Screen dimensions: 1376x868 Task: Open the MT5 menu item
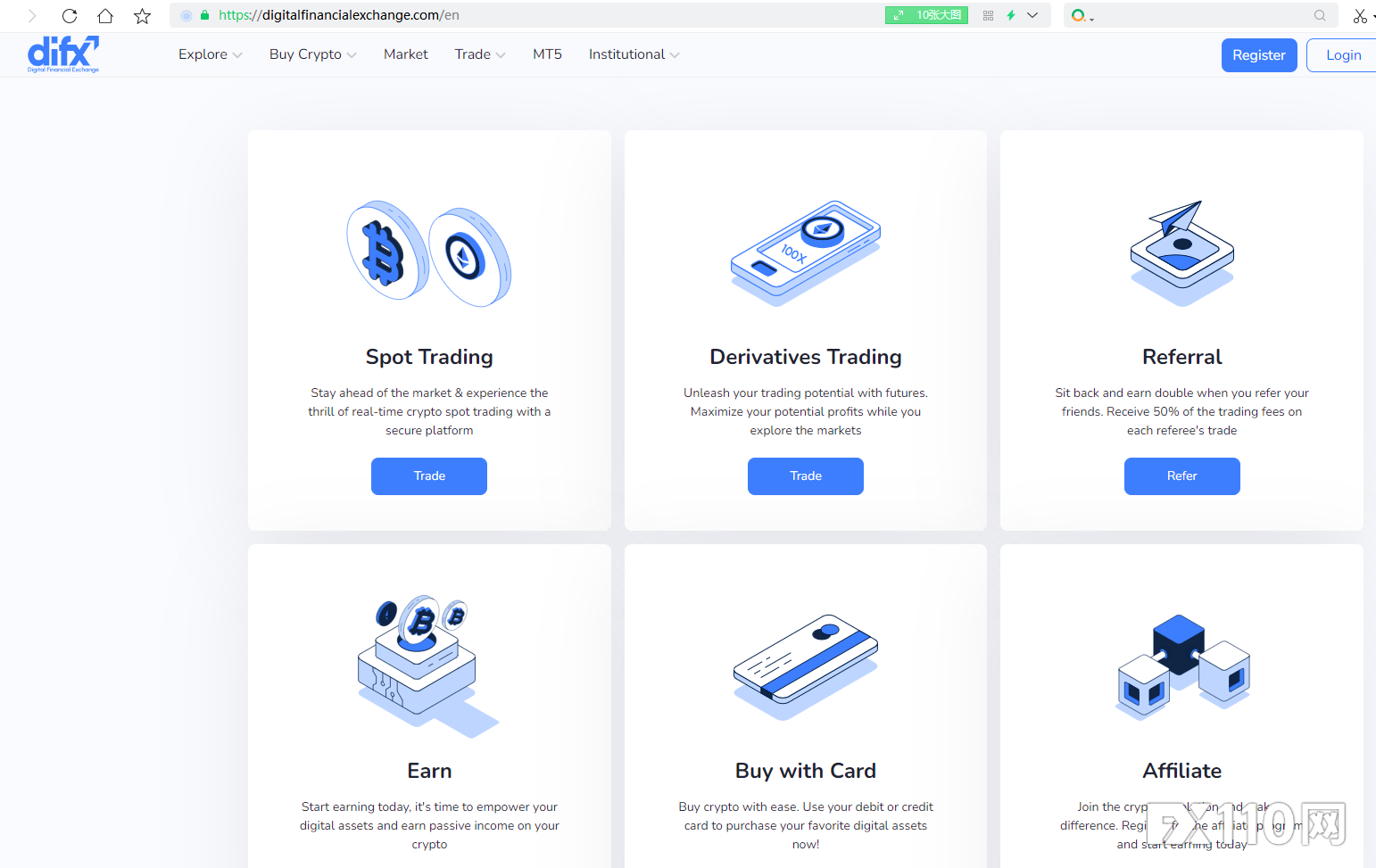[547, 54]
